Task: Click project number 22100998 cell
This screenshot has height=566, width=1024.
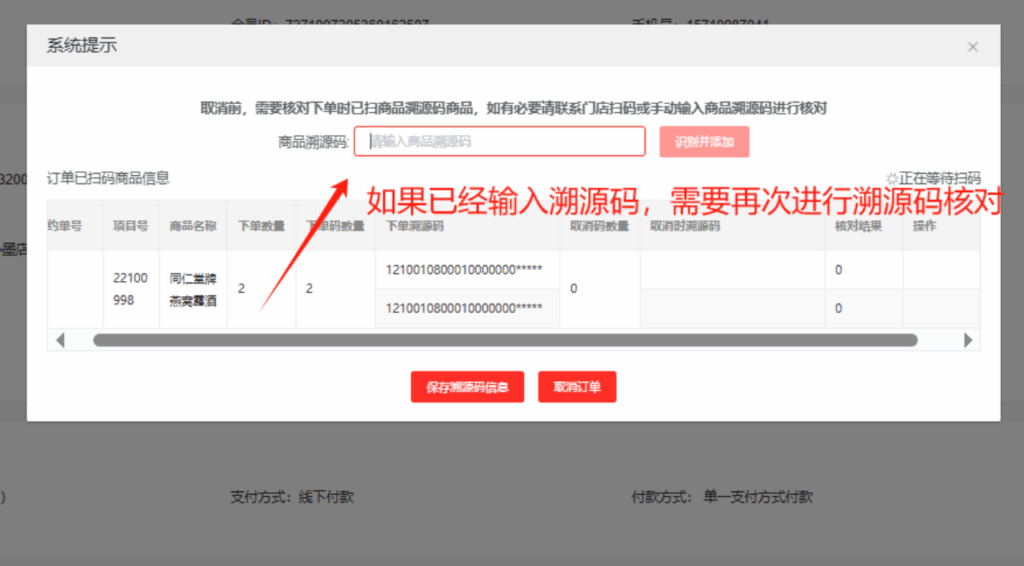Action: (x=130, y=289)
